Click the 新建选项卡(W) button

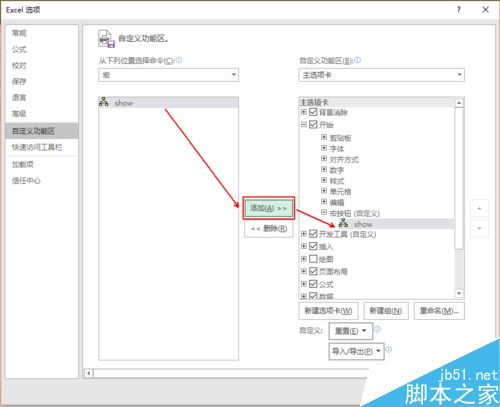(328, 311)
